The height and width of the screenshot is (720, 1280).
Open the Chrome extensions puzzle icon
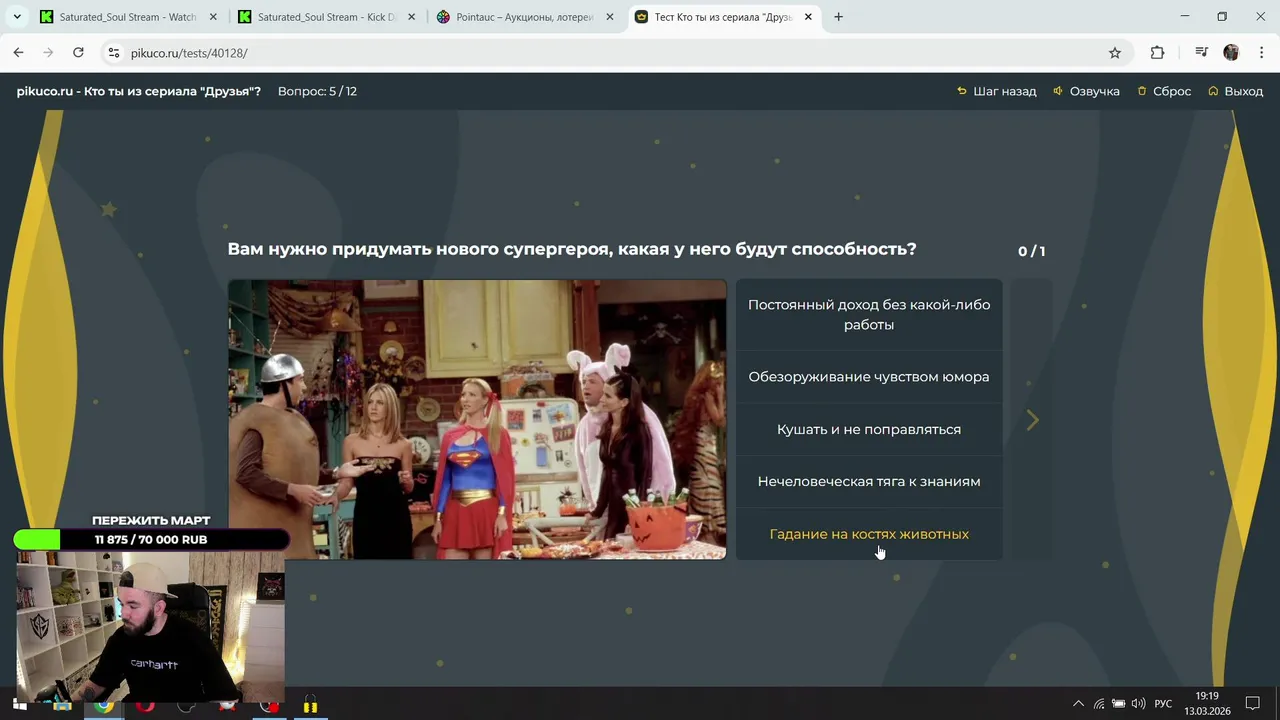(1158, 53)
